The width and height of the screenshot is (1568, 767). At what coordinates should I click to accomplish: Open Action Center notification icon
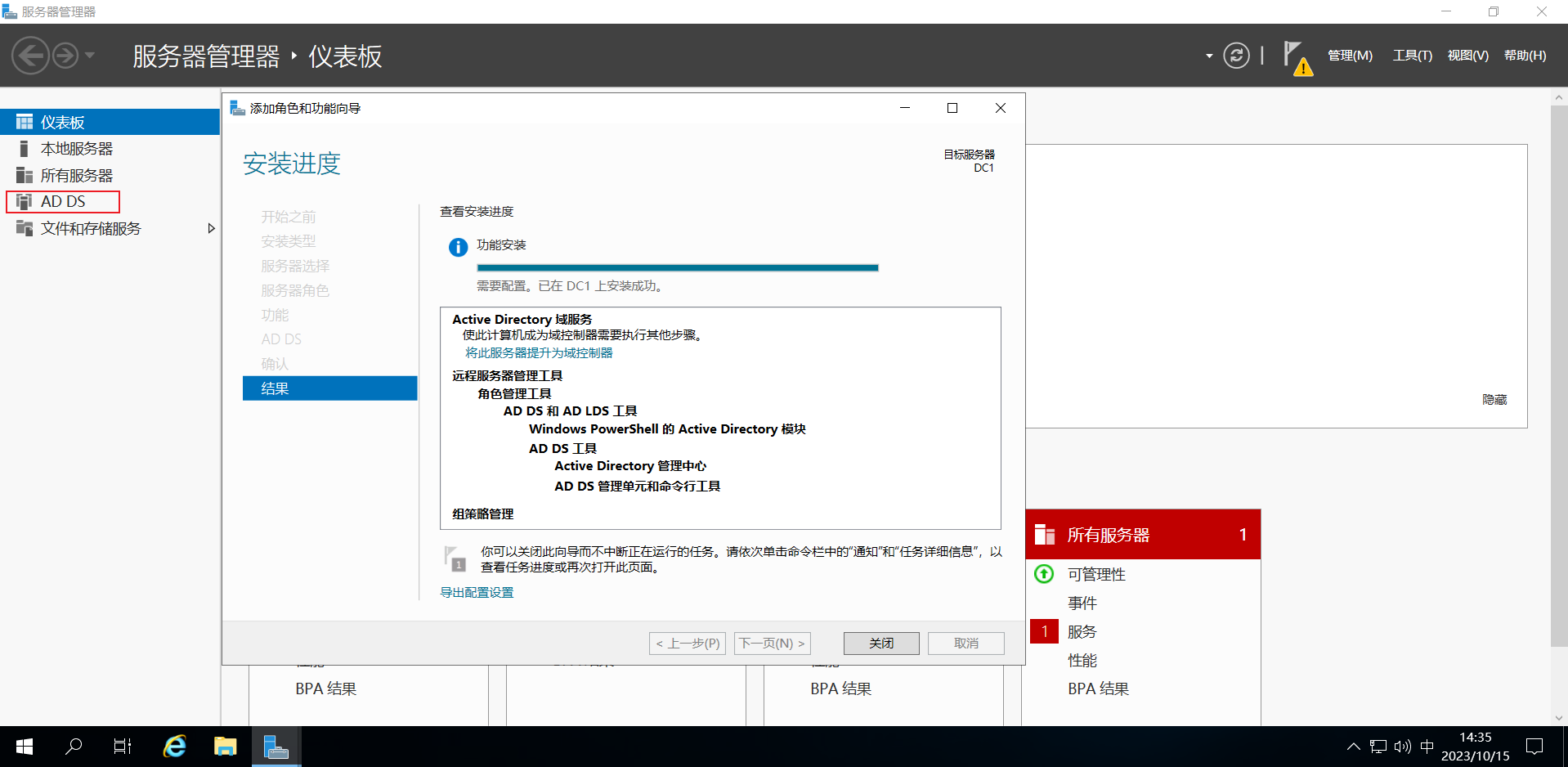(x=1534, y=747)
